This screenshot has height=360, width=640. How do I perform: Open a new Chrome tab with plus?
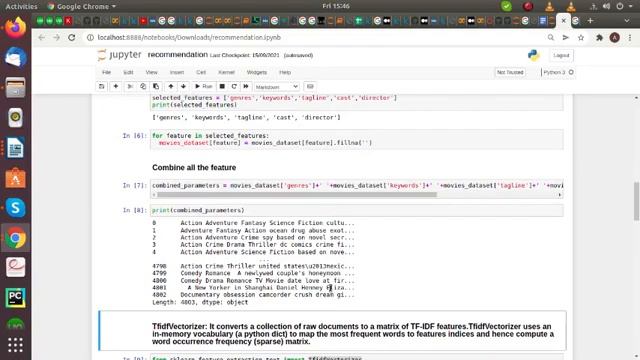tap(590, 20)
